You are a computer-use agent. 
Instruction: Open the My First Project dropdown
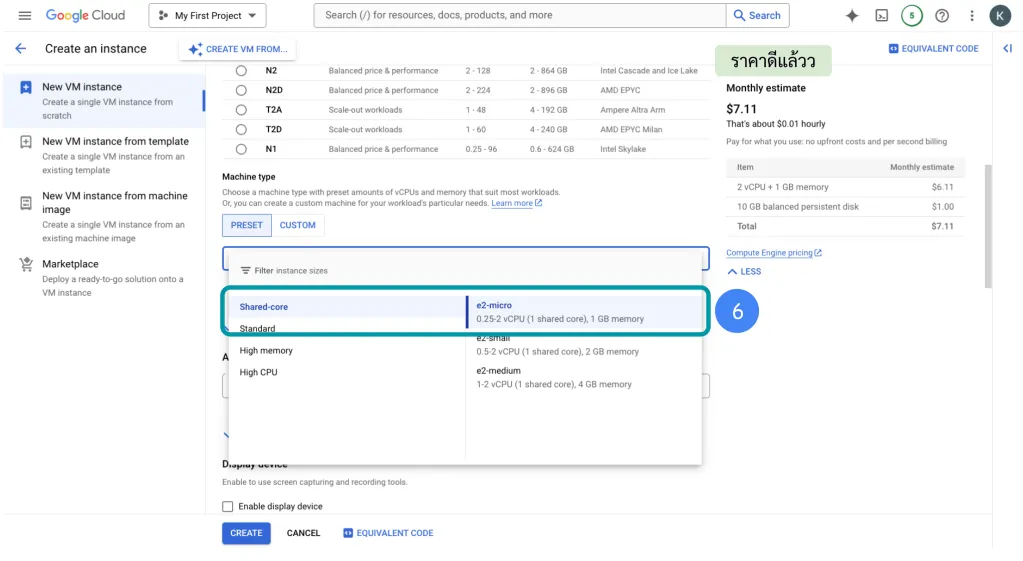pyautogui.click(x=207, y=15)
